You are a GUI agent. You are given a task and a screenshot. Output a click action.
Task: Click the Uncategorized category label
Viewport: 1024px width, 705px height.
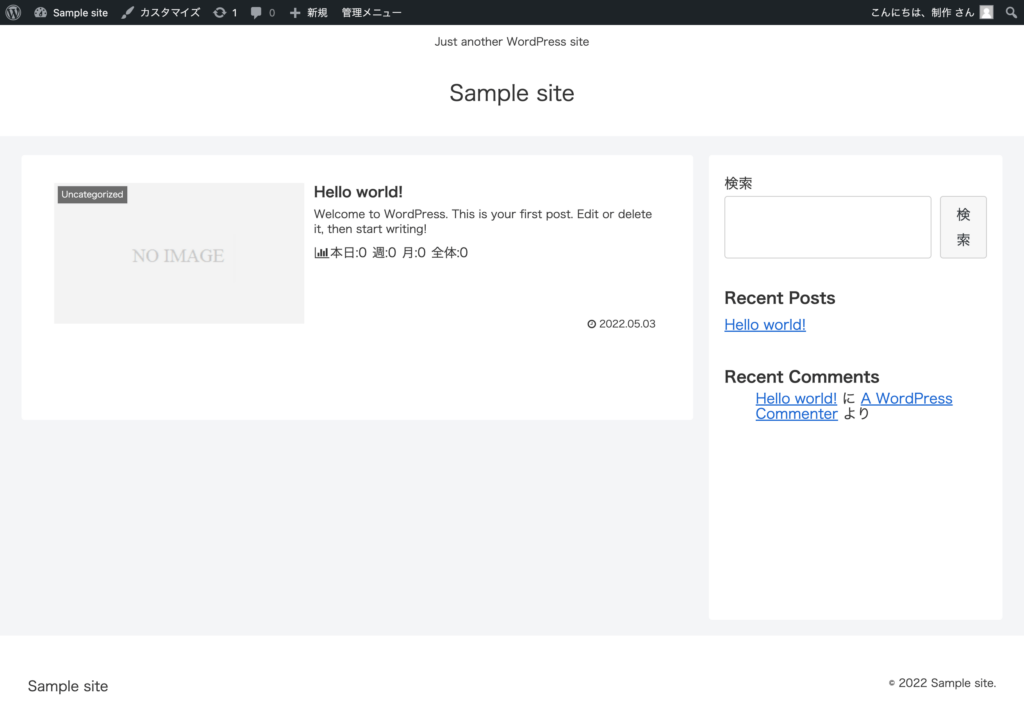(x=92, y=195)
